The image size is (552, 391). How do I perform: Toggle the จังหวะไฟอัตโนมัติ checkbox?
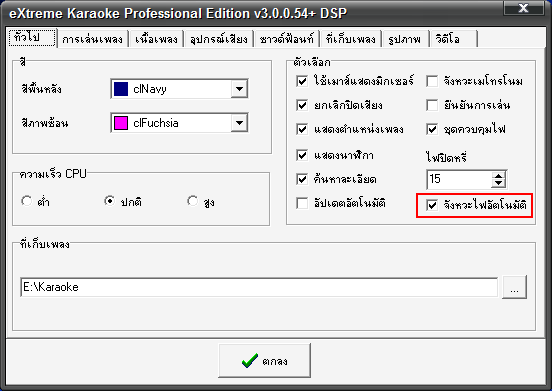pyautogui.click(x=432, y=205)
